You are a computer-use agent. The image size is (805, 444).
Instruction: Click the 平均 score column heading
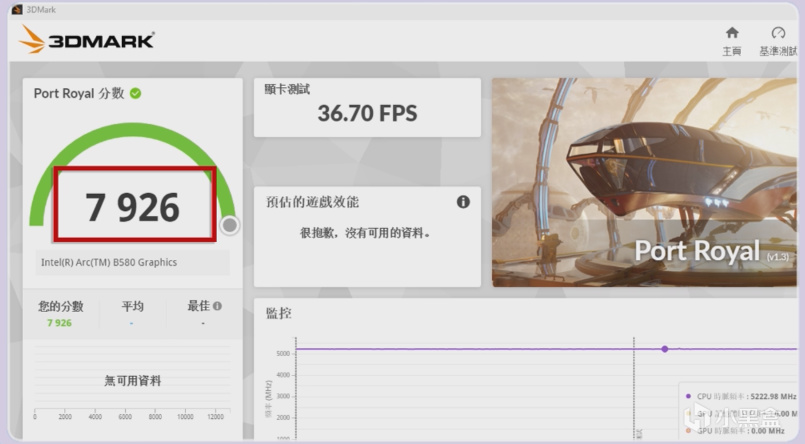[x=132, y=306]
